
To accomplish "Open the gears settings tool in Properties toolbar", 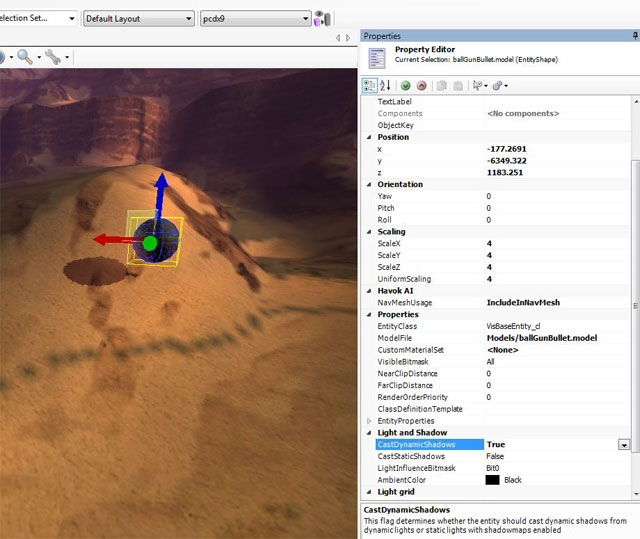I will [x=499, y=86].
